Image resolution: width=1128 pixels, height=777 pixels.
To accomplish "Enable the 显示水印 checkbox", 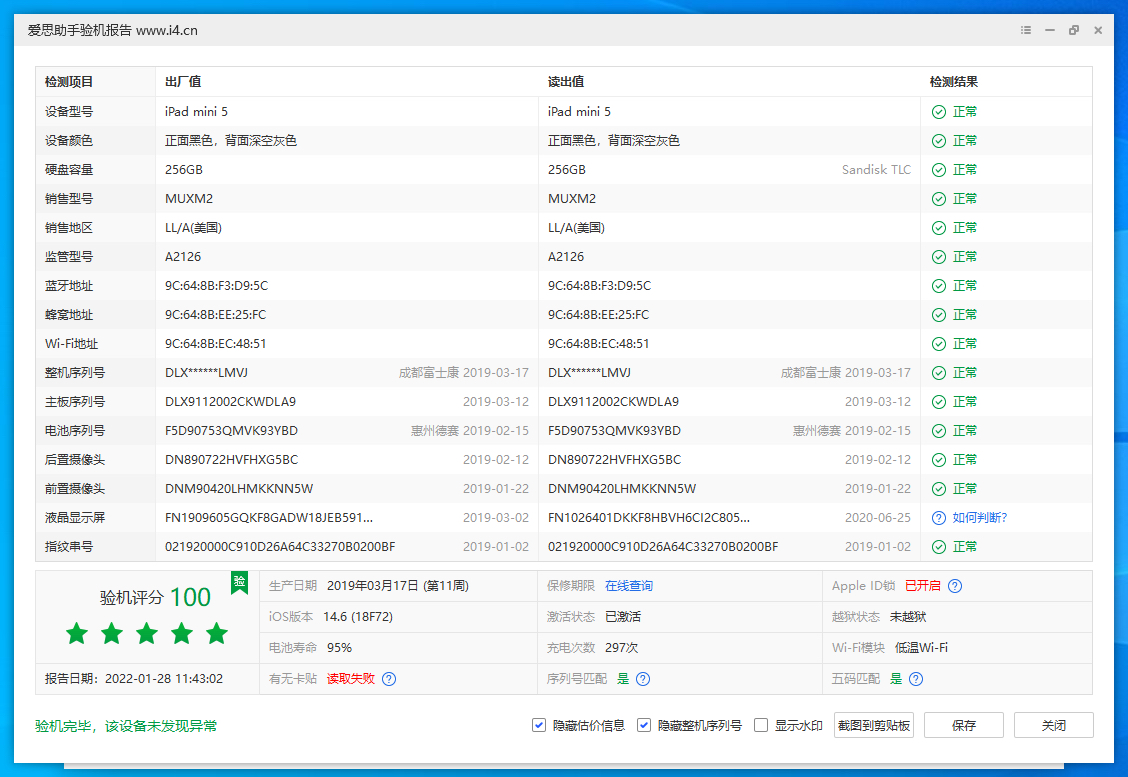I will pos(761,725).
